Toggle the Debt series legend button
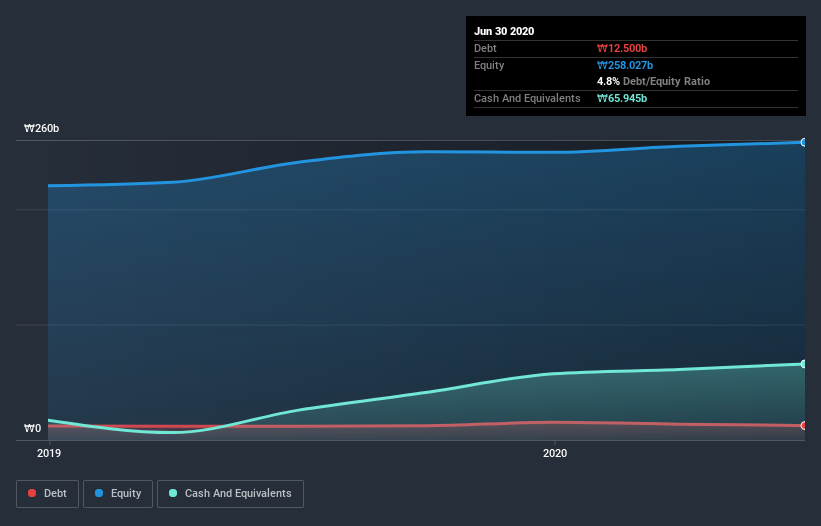 [48, 494]
